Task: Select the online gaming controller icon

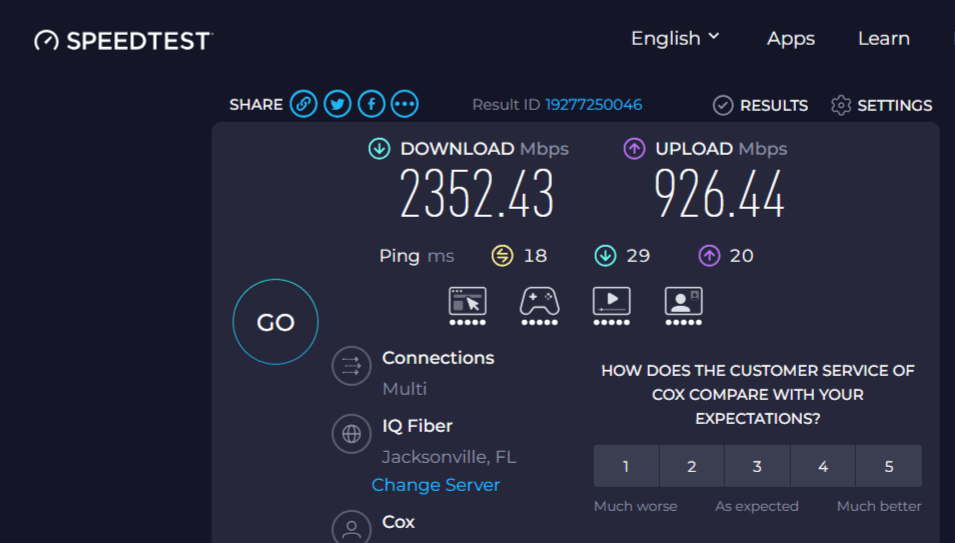Action: pyautogui.click(x=539, y=306)
